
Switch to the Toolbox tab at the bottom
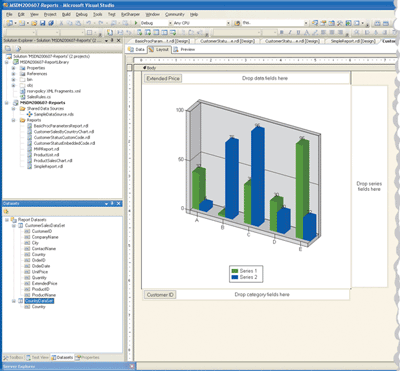[14, 357]
